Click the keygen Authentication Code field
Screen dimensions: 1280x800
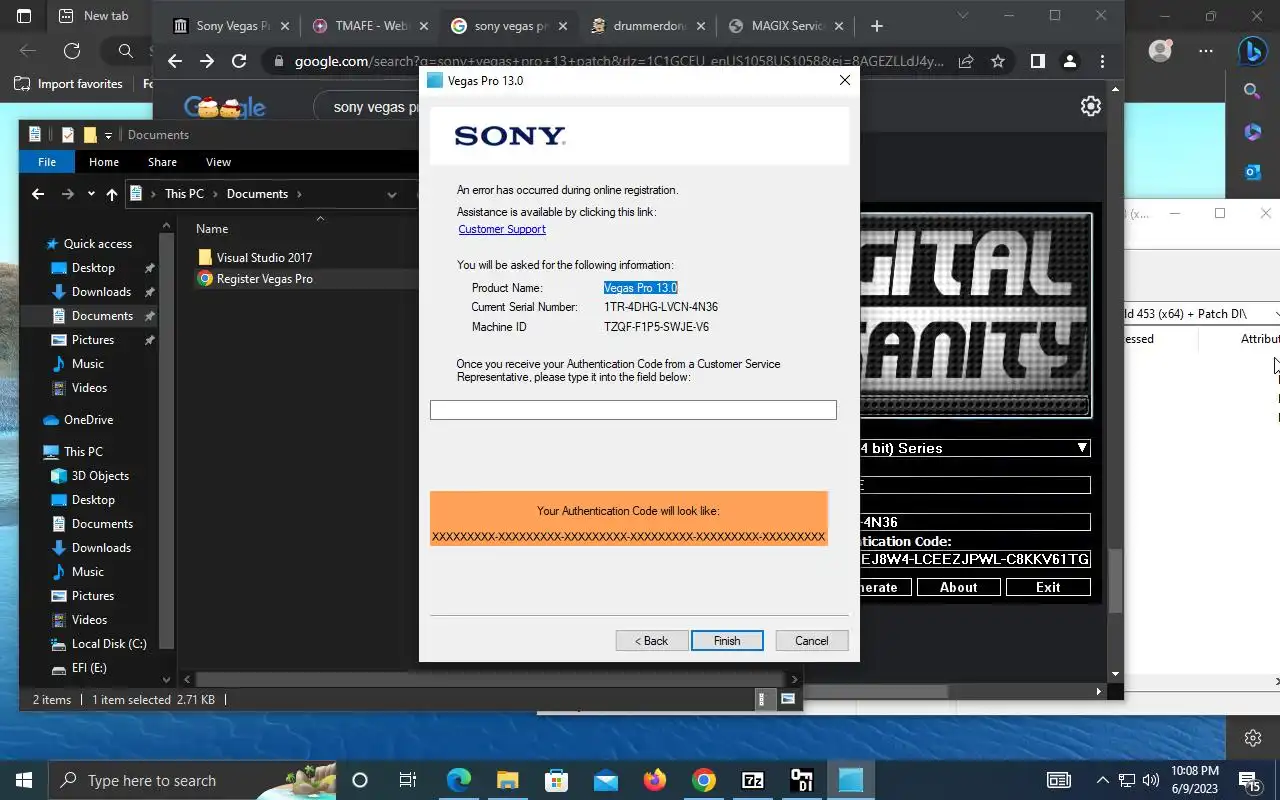(975, 559)
